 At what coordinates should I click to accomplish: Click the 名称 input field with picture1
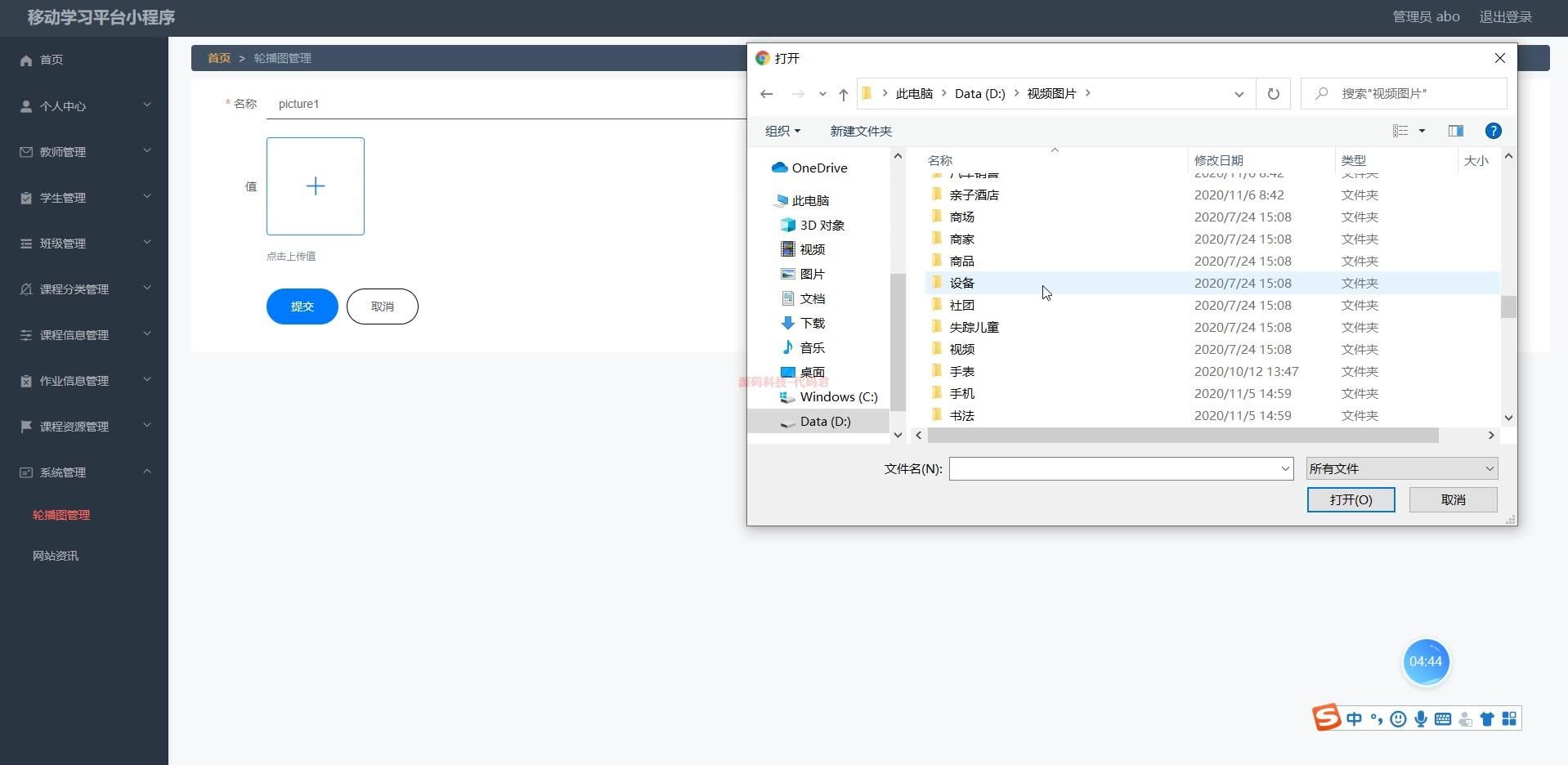tap(507, 104)
